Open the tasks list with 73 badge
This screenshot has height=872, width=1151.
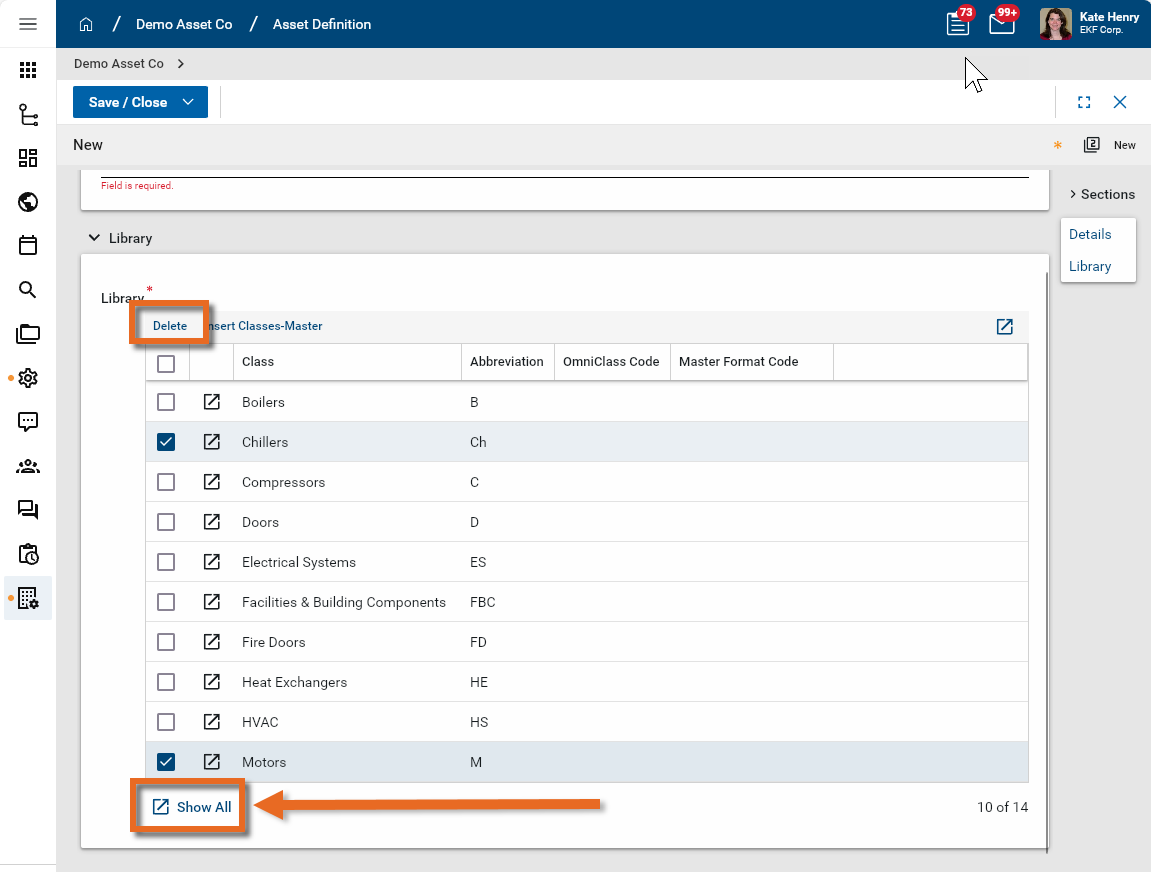pyautogui.click(x=958, y=24)
